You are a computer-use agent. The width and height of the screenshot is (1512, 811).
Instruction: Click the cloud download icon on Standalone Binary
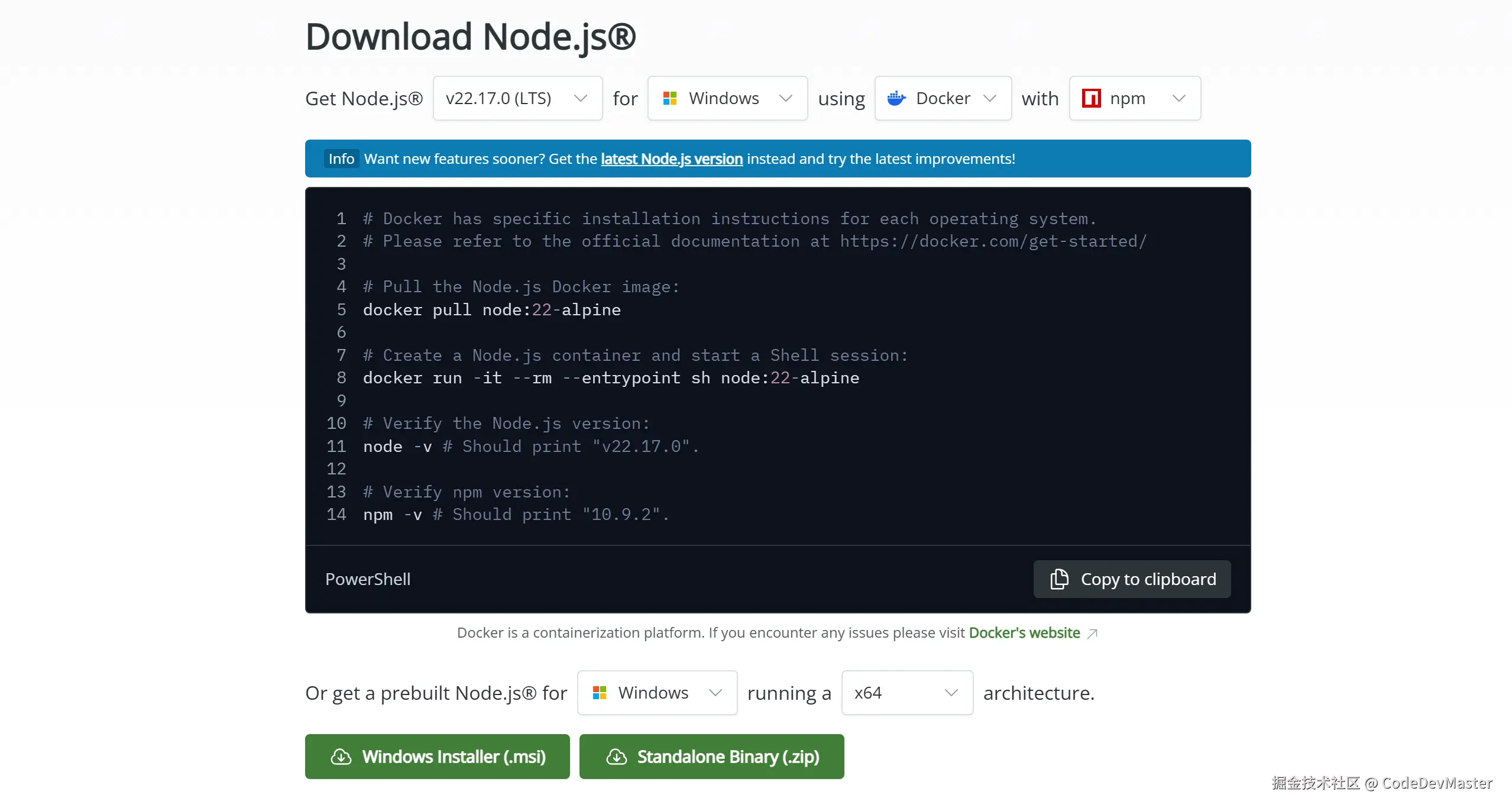pos(616,757)
